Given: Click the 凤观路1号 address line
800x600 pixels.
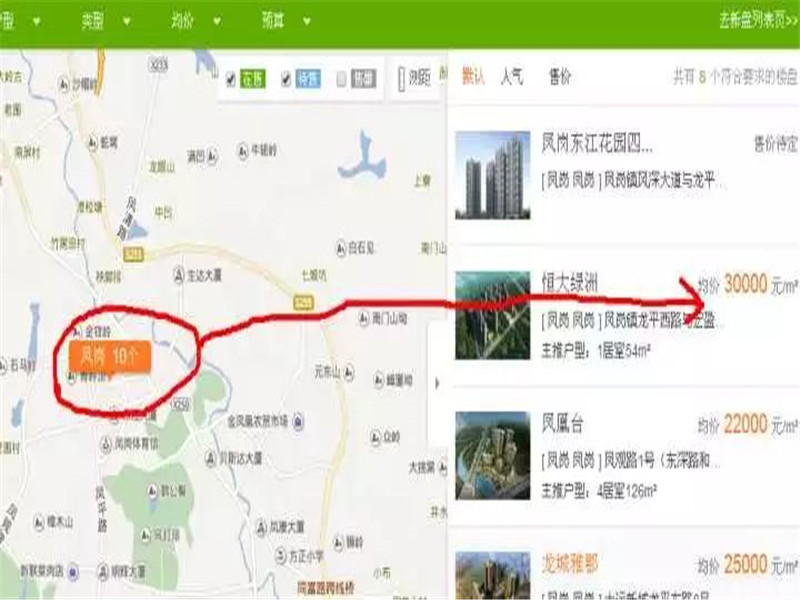Looking at the screenshot, I should tap(631, 462).
